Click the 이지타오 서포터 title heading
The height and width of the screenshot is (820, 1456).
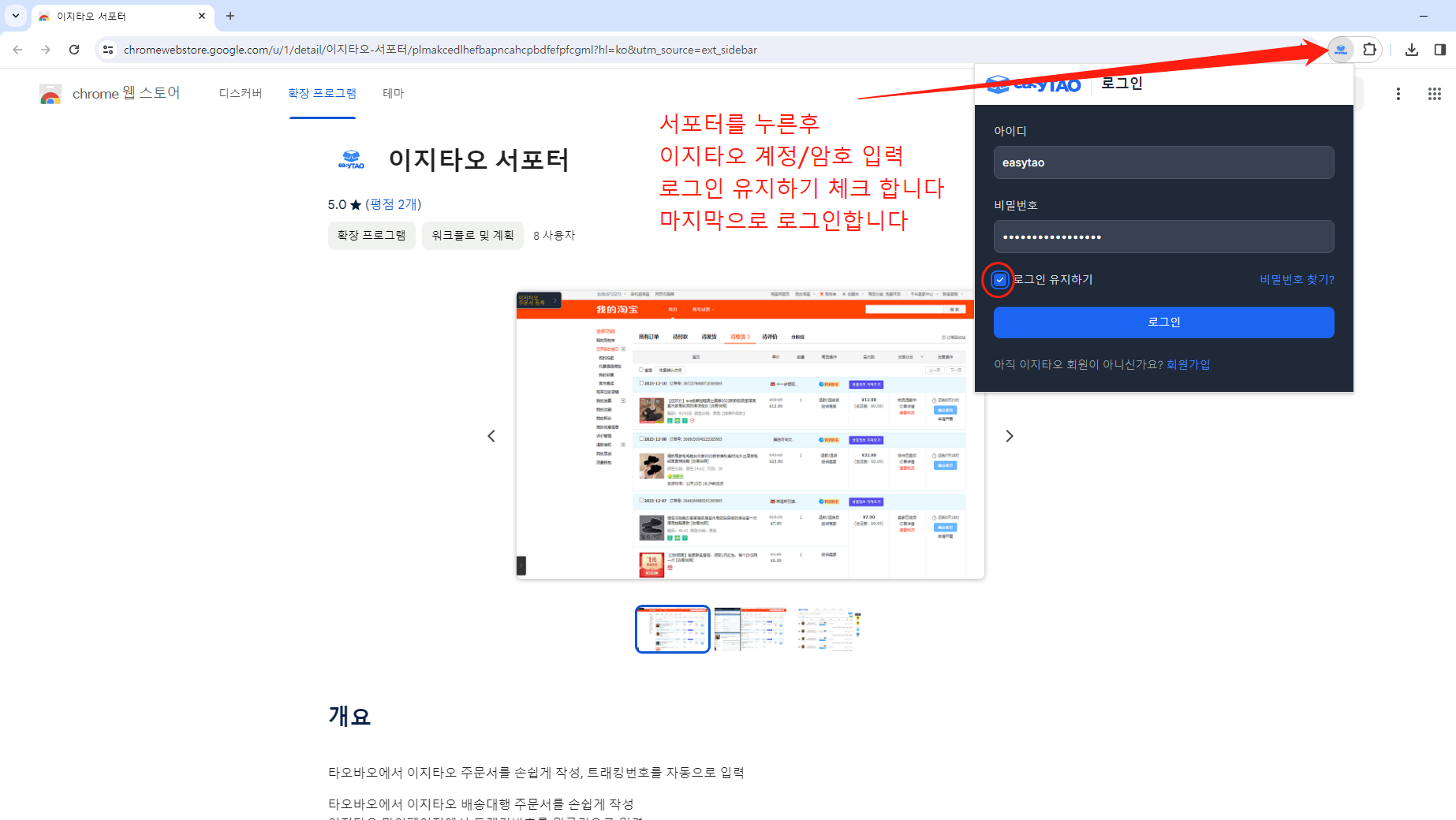(x=479, y=160)
